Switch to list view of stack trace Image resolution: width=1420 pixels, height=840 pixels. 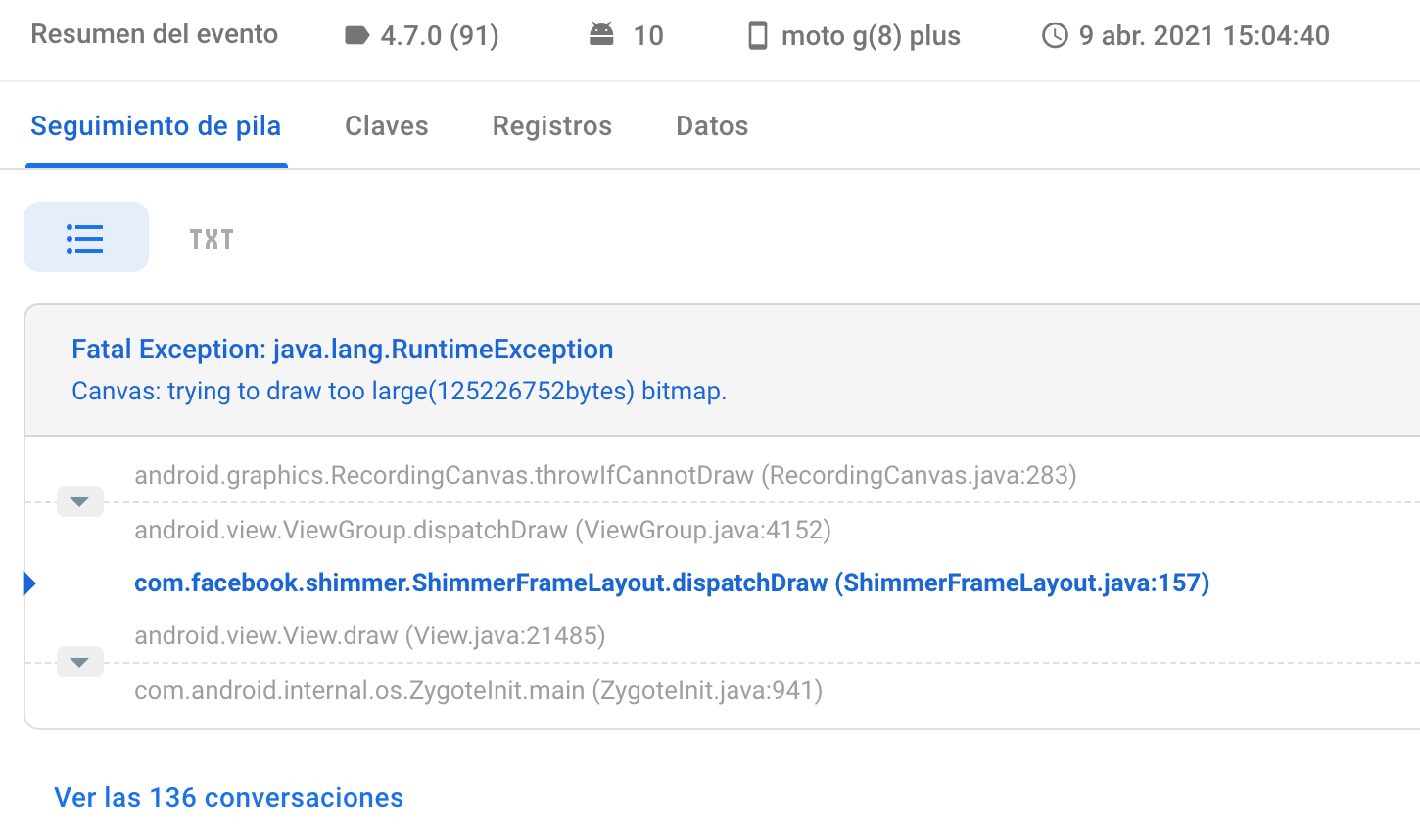pyautogui.click(x=86, y=238)
